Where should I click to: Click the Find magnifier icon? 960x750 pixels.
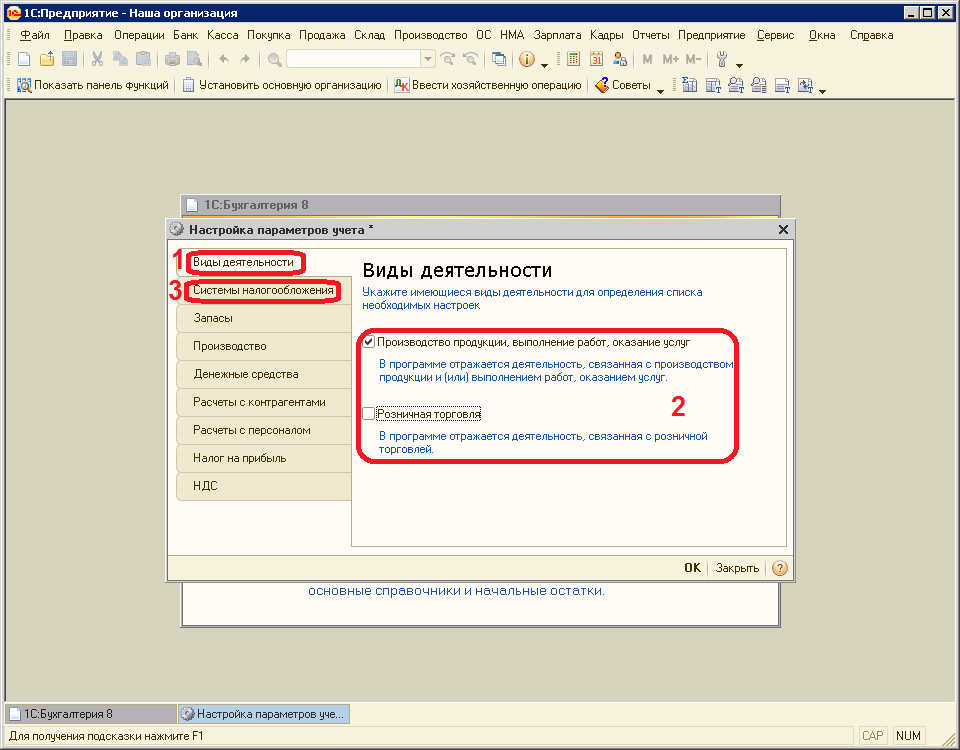(275, 59)
